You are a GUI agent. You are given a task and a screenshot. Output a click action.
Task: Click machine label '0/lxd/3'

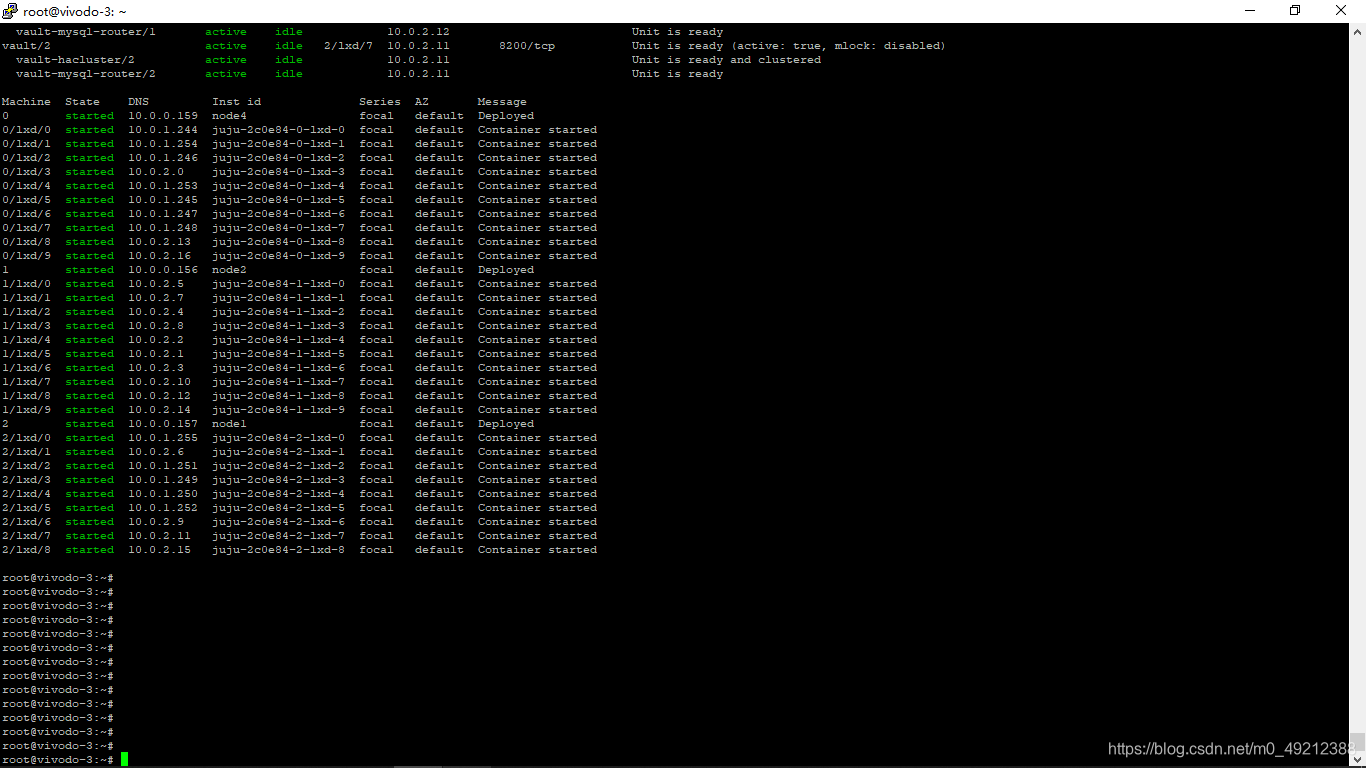tap(26, 172)
